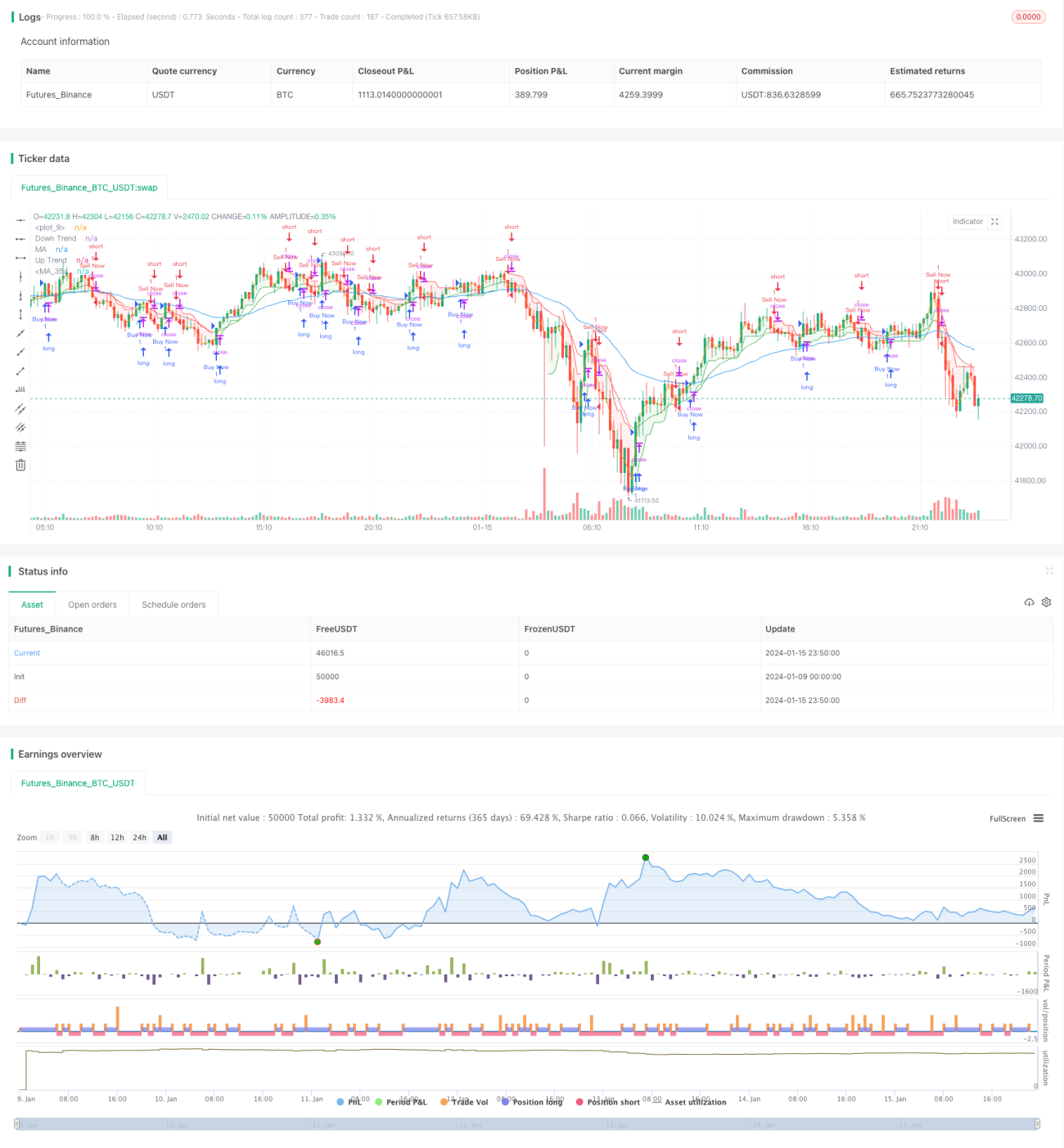Open the earnings chart hamburger menu
The height and width of the screenshot is (1148, 1064).
coord(1039,818)
